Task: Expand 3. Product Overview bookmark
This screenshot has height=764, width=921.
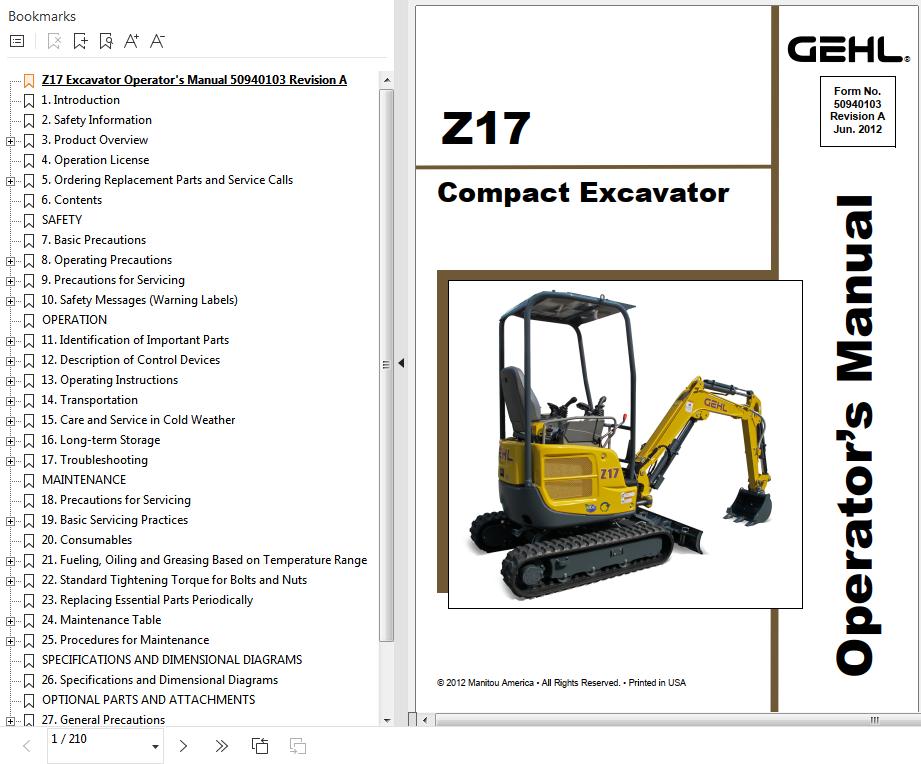Action: pos(10,141)
